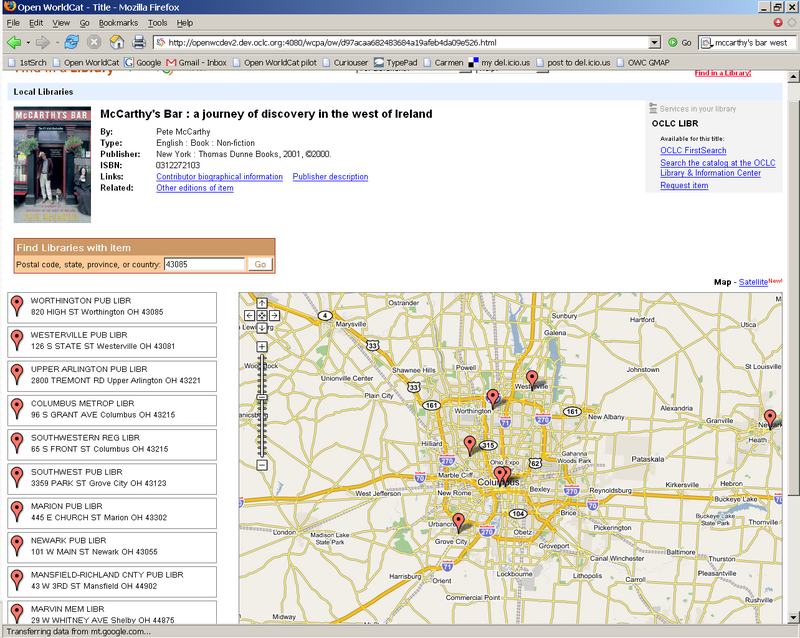Open the 1stSrch bookmark

click(27, 62)
